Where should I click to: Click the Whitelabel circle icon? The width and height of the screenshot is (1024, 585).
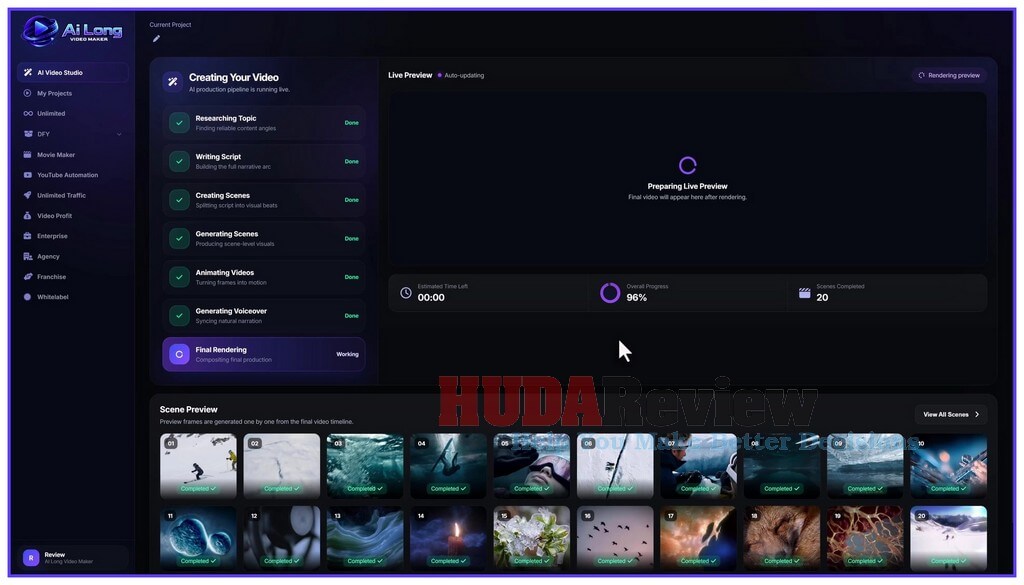click(27, 297)
